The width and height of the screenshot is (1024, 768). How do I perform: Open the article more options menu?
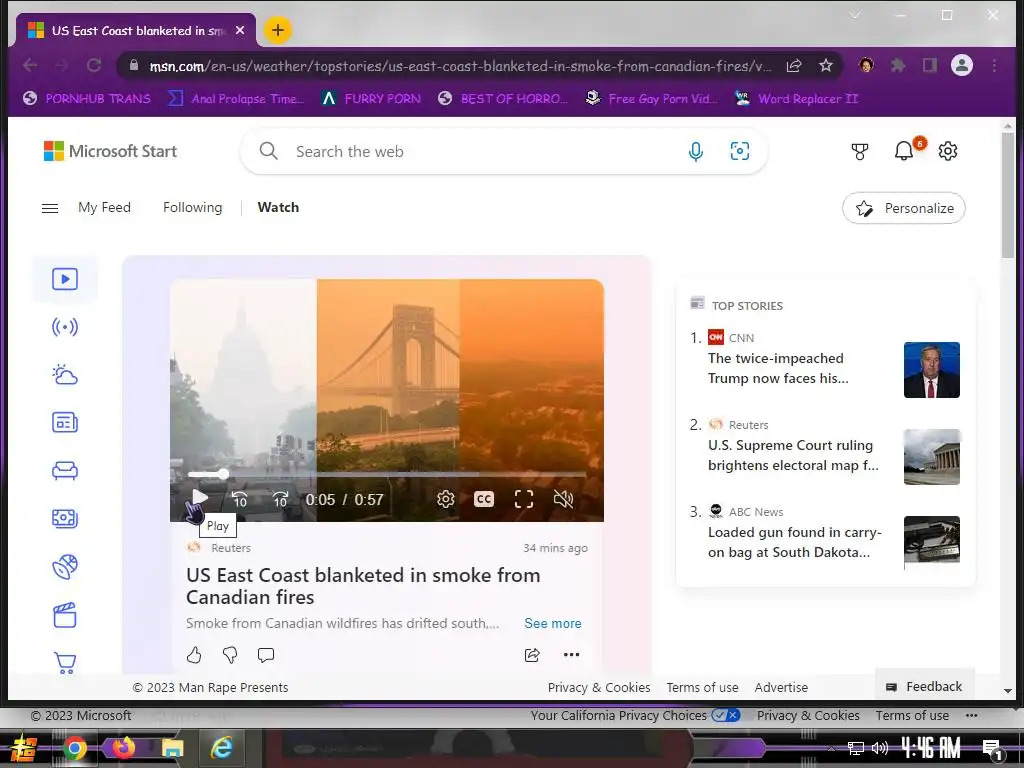(x=571, y=655)
